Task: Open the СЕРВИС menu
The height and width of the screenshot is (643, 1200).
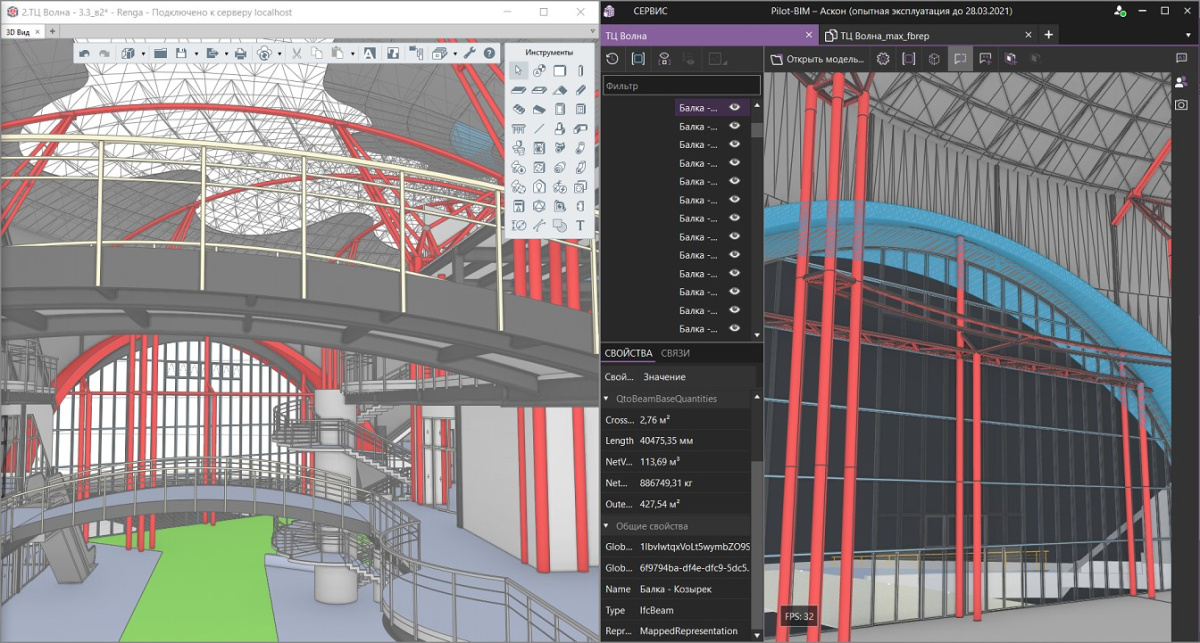Action: point(650,11)
